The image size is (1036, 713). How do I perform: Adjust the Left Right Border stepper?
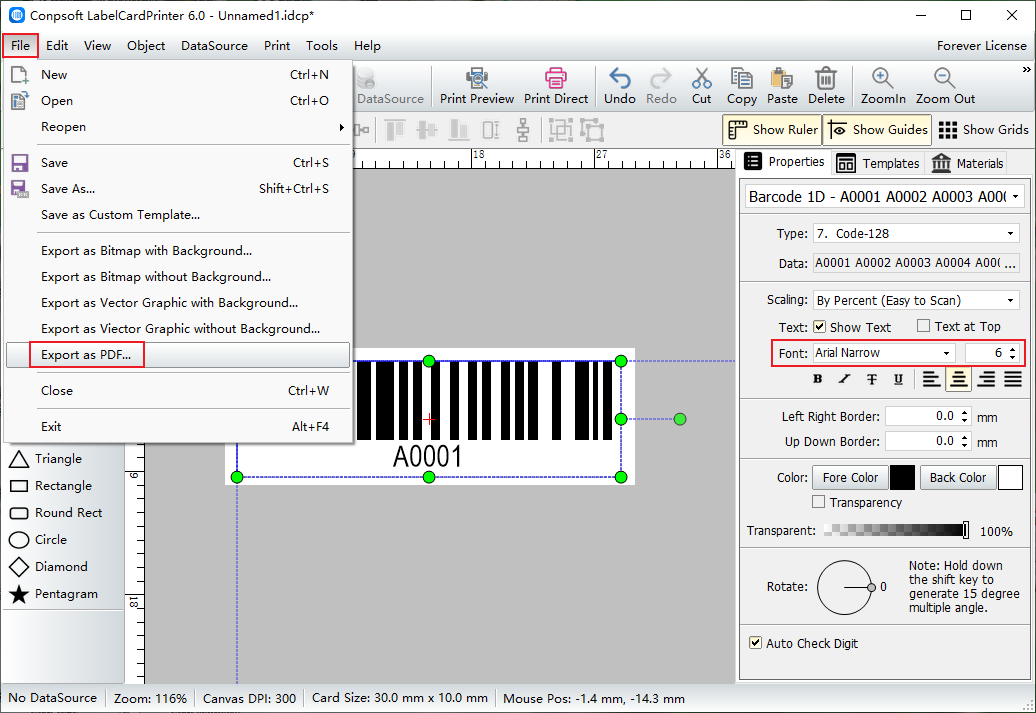pyautogui.click(x=965, y=416)
